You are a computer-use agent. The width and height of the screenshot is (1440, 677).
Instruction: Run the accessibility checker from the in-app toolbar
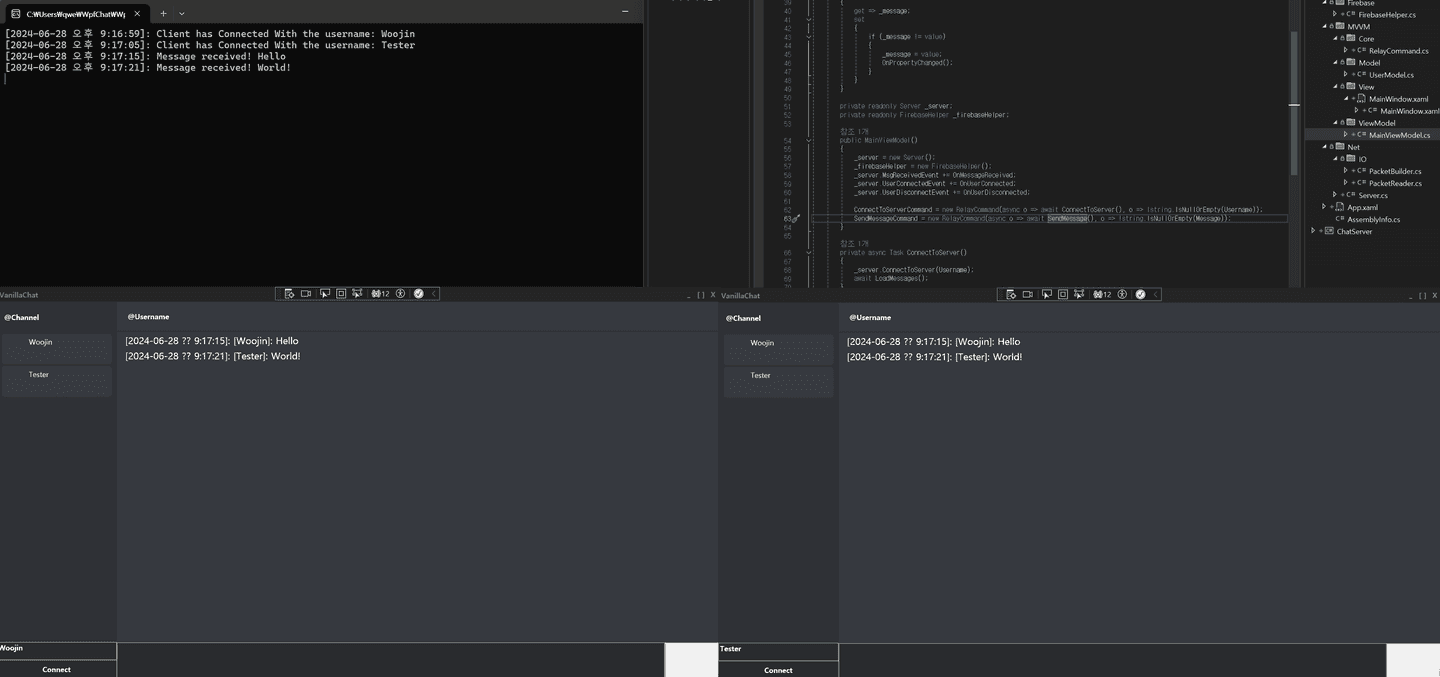pos(400,293)
